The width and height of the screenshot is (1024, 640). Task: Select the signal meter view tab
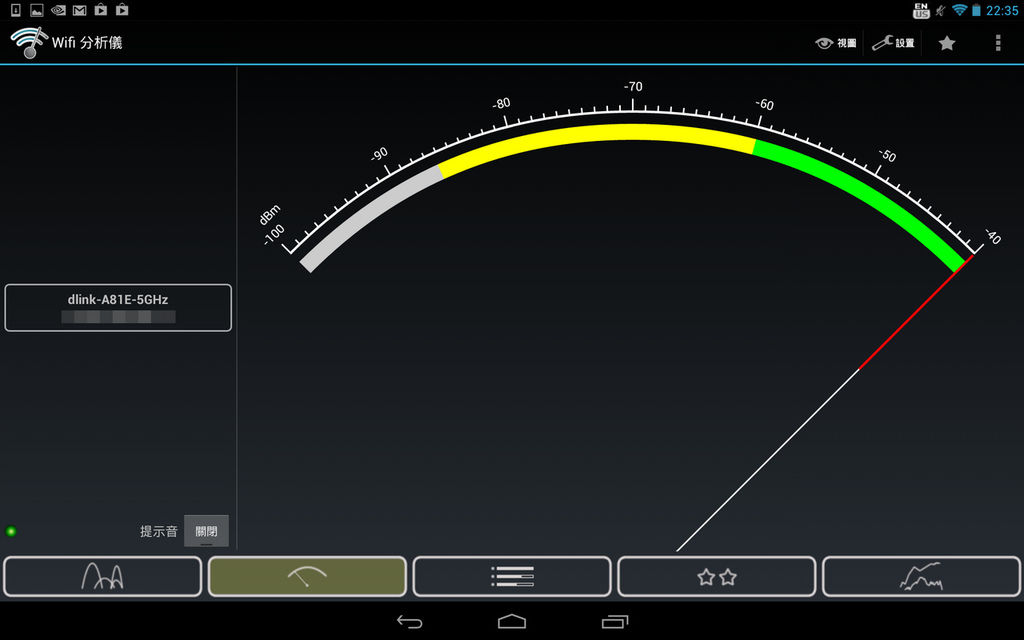point(307,577)
